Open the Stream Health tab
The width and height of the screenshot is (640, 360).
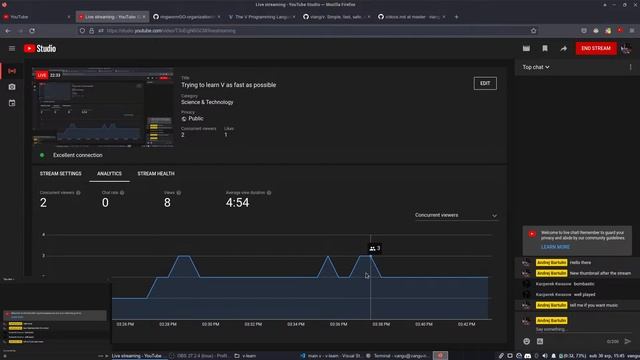[x=156, y=174]
